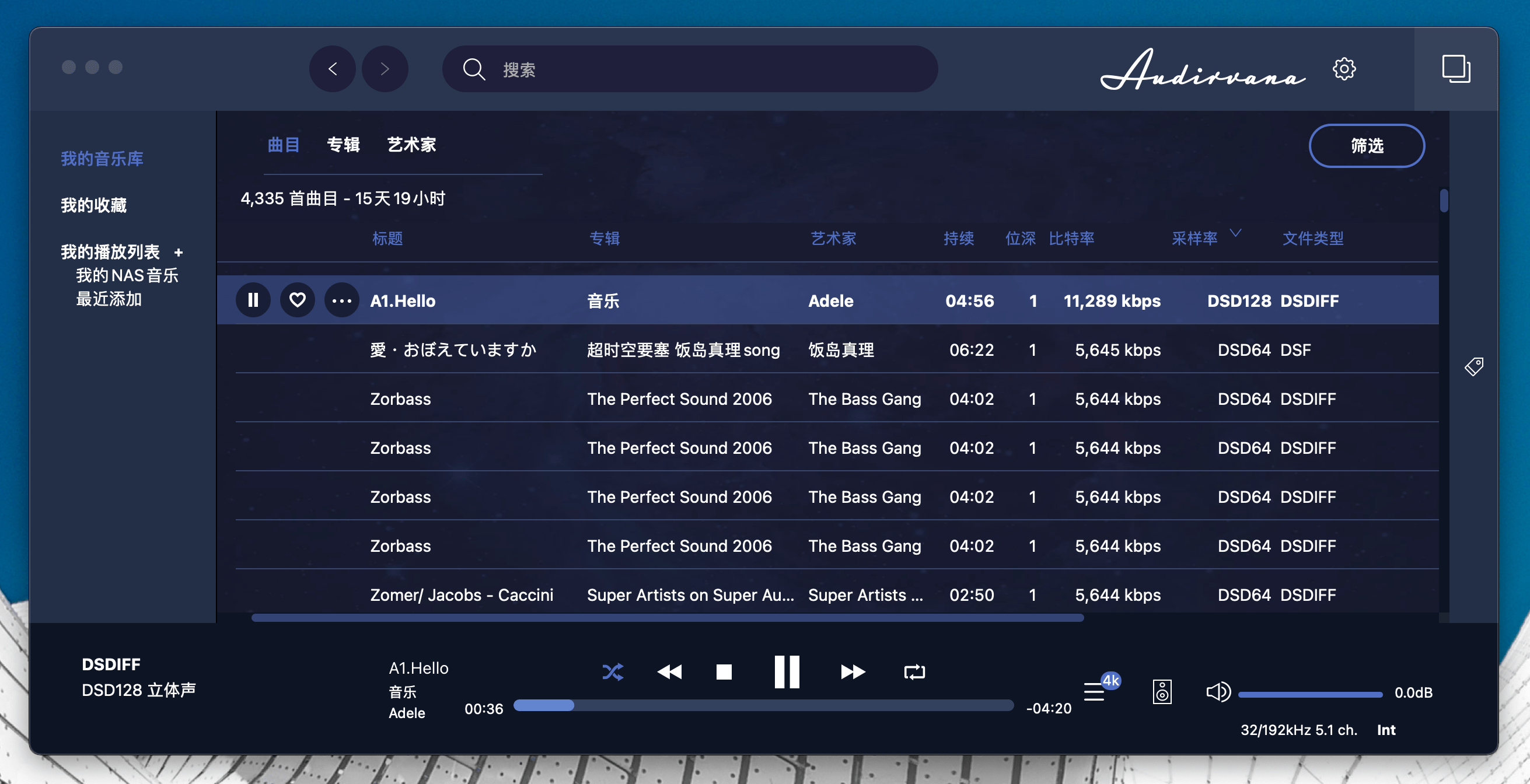Focus the 搜索 search field
This screenshot has width=1530, height=784.
click(x=690, y=69)
